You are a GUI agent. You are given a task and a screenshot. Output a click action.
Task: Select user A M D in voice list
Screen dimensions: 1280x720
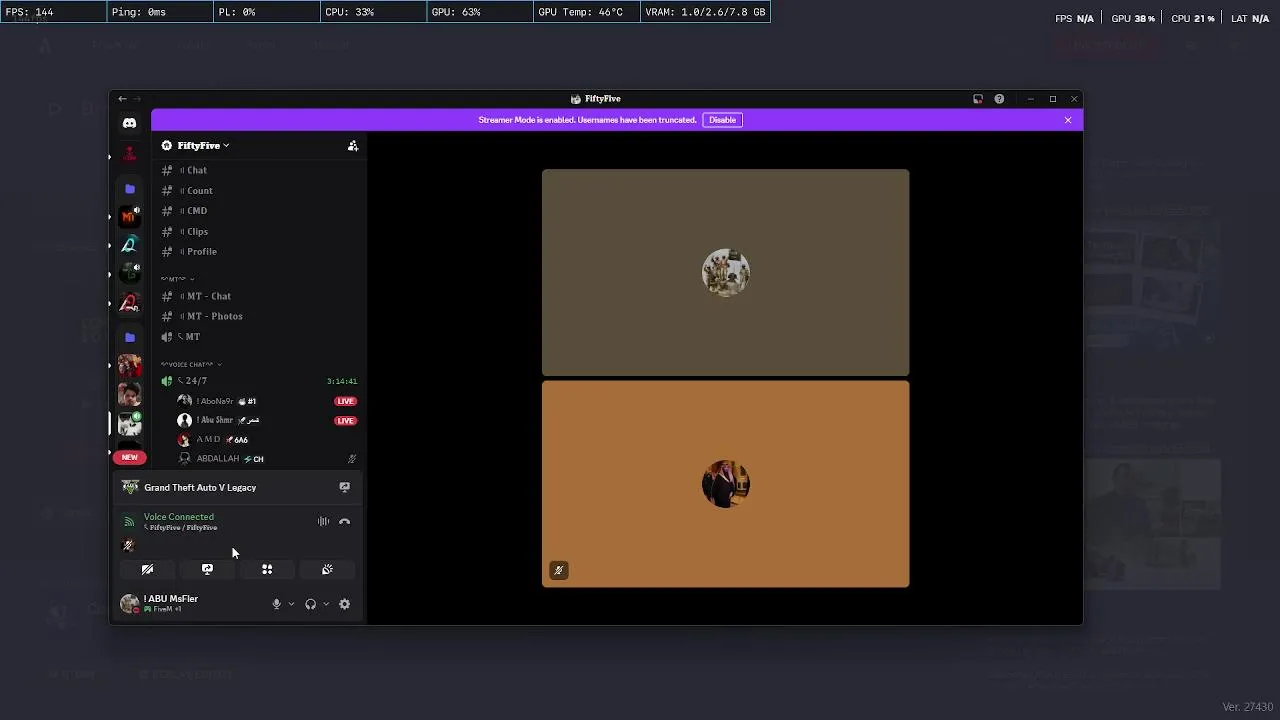pyautogui.click(x=212, y=439)
